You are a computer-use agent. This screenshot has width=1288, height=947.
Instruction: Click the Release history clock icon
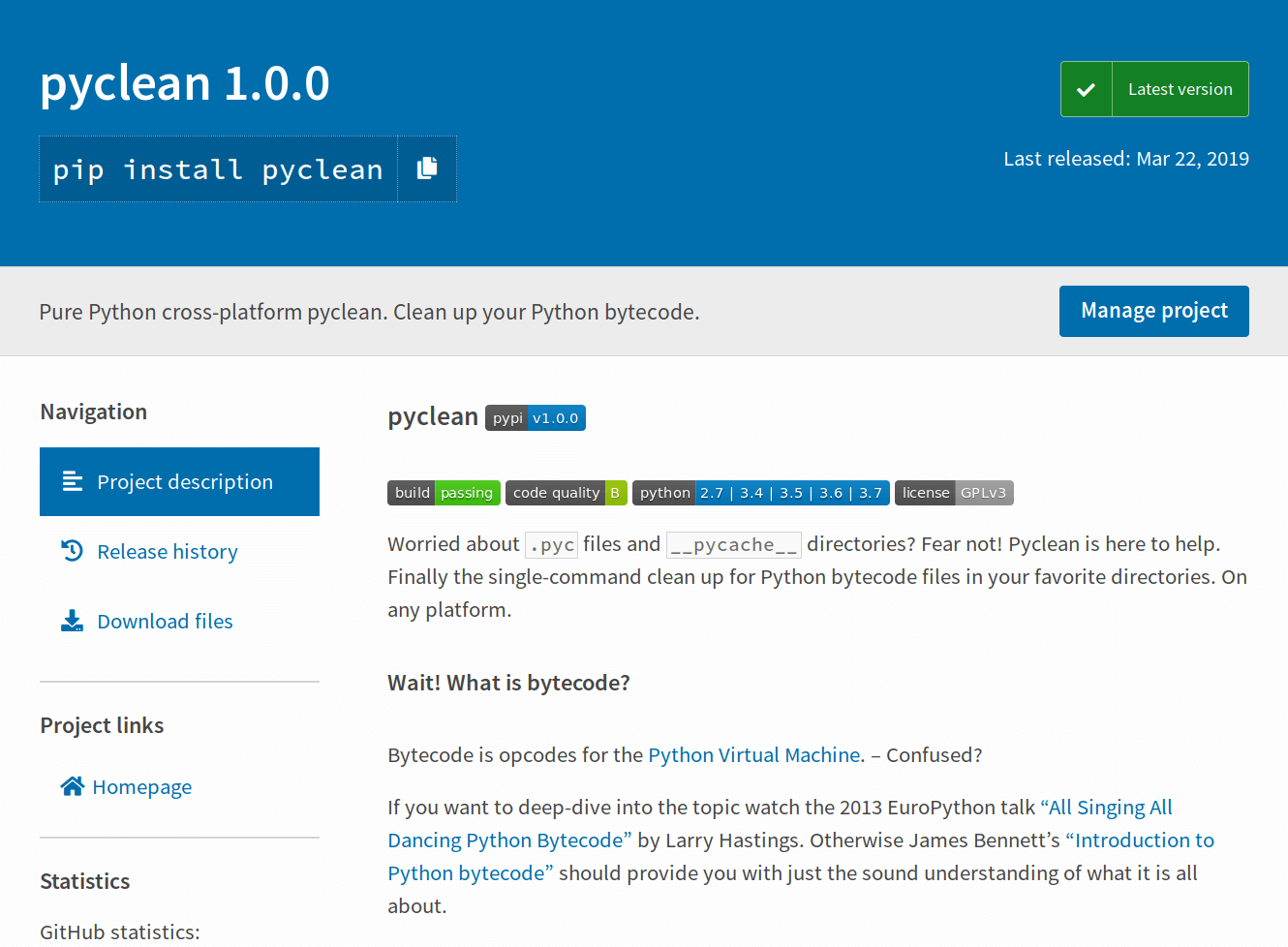73,551
